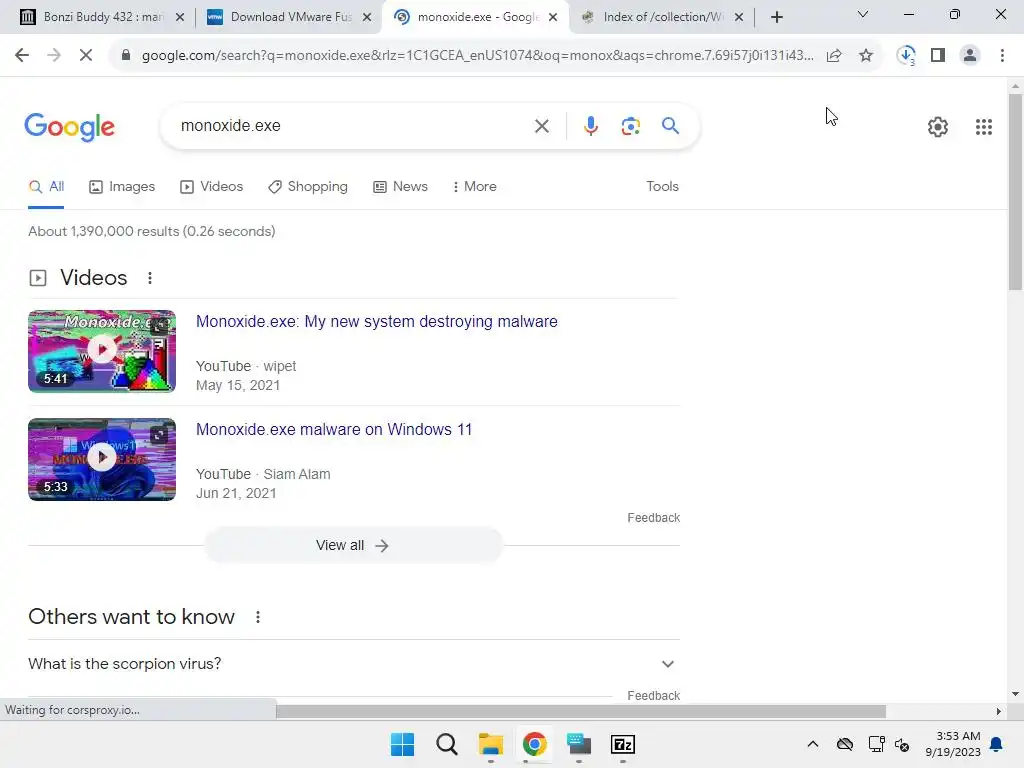This screenshot has width=1024, height=768.
Task: Open the muted volume tray icon
Action: (902, 744)
